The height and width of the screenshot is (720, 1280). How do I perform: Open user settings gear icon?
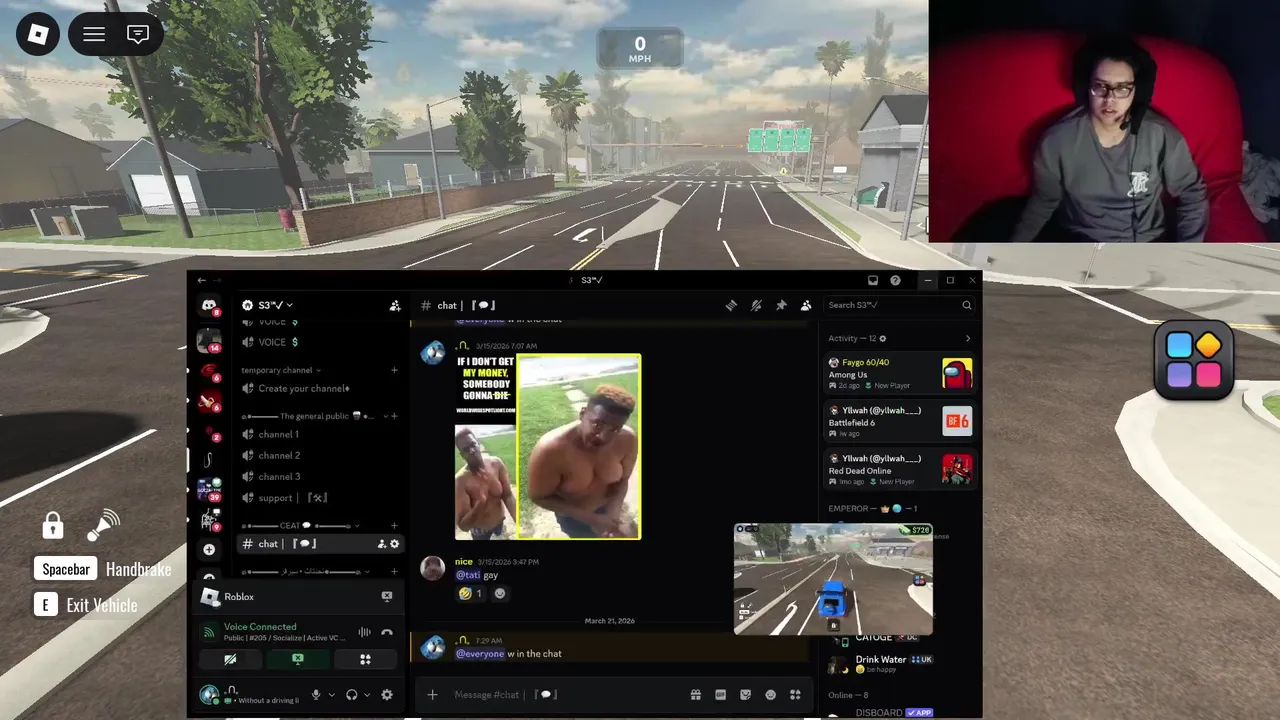[x=387, y=695]
